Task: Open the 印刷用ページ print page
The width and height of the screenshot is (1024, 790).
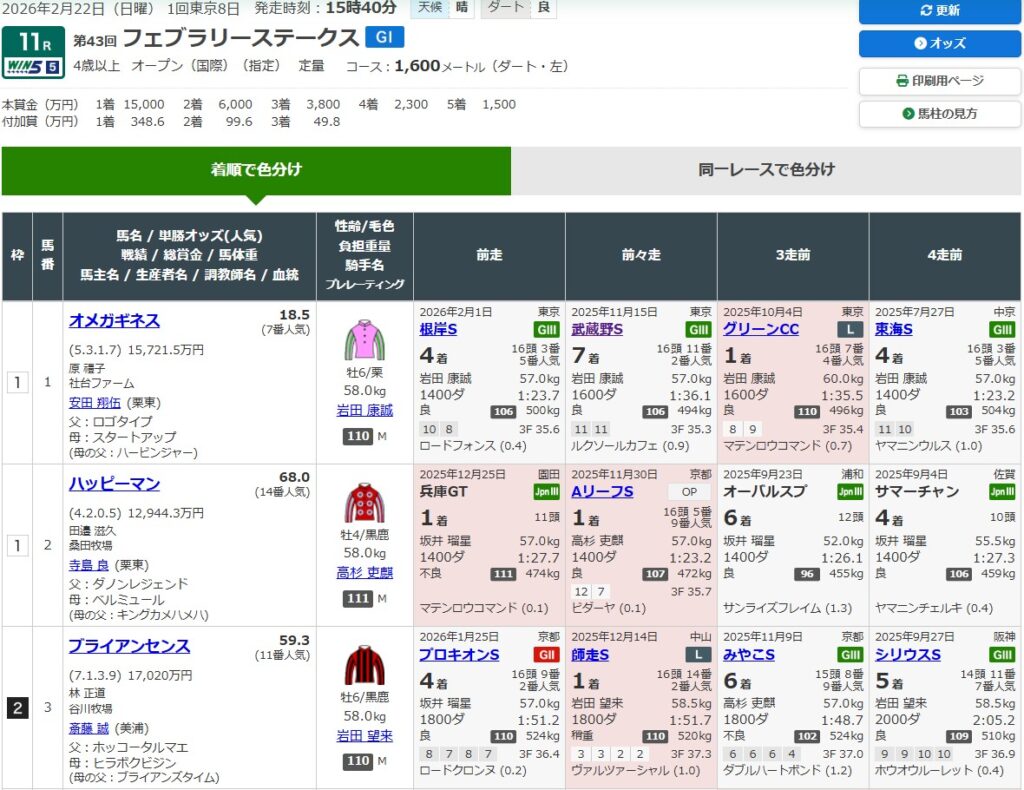Action: (939, 80)
